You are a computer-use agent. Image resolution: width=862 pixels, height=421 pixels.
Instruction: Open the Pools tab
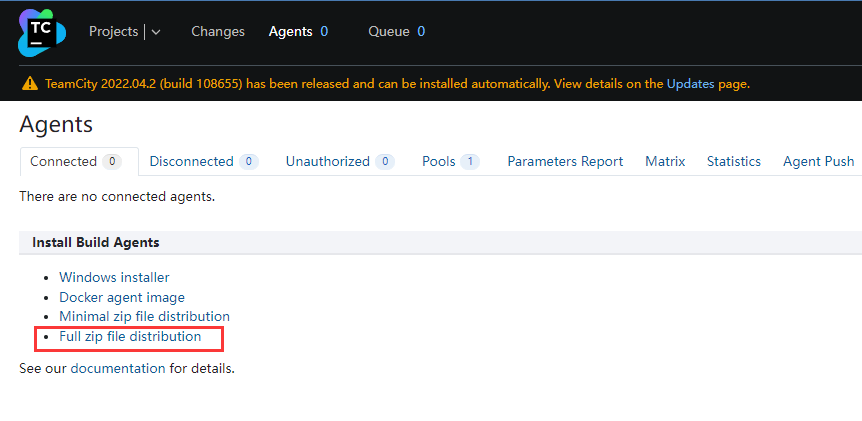(451, 162)
